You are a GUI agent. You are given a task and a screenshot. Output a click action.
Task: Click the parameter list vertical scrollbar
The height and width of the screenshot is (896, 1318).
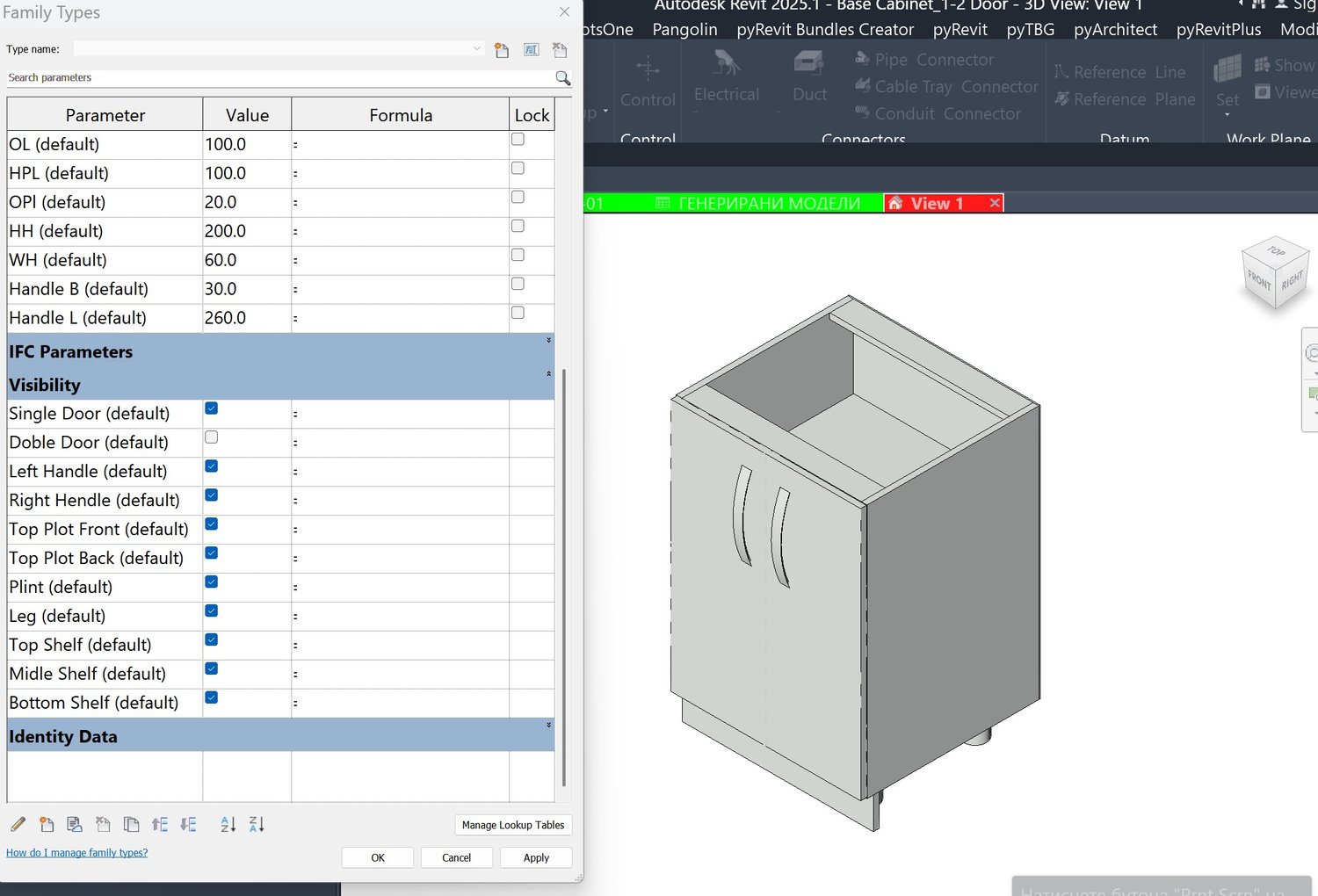pos(563,577)
